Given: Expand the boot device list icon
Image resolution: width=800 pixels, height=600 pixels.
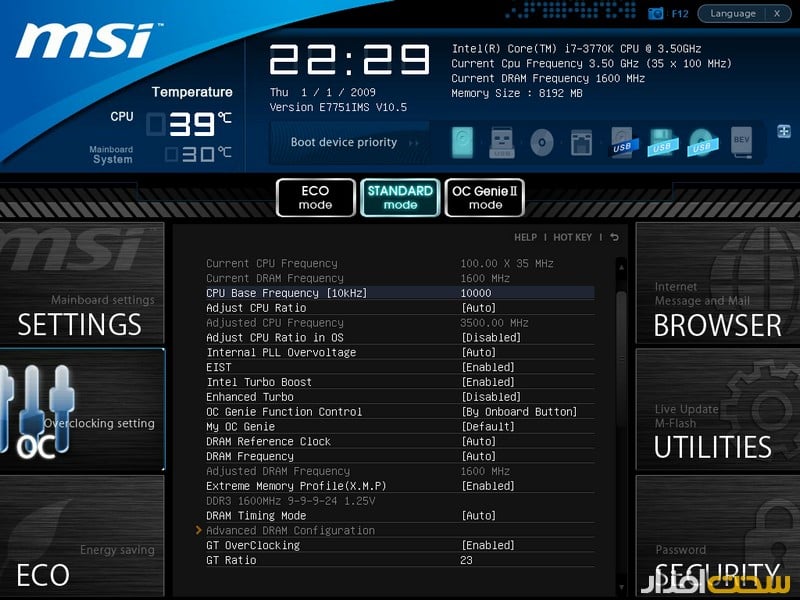Looking at the screenshot, I should coord(782,130).
